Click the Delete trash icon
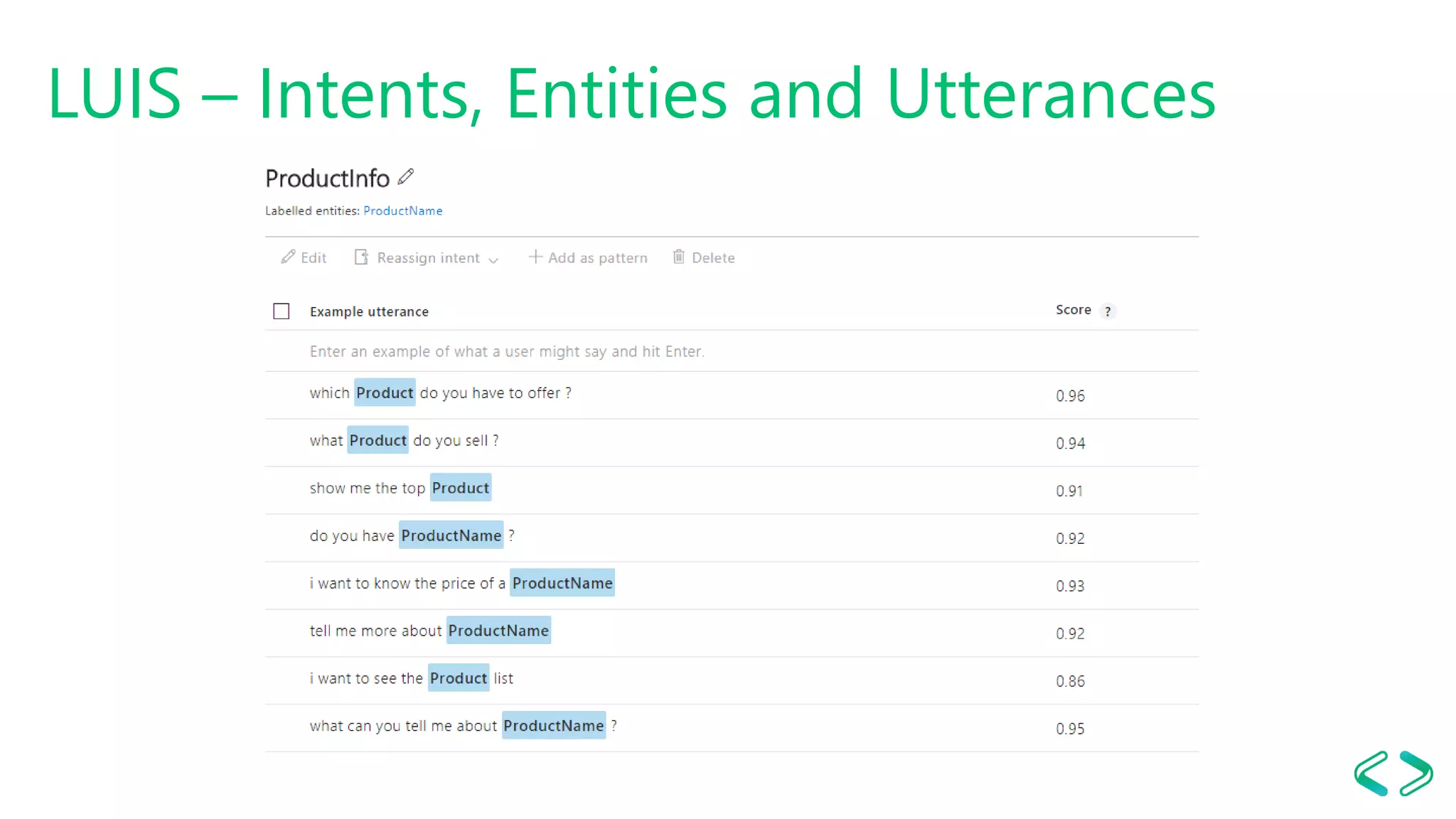Screen dimensions: 1456x819 [x=679, y=257]
